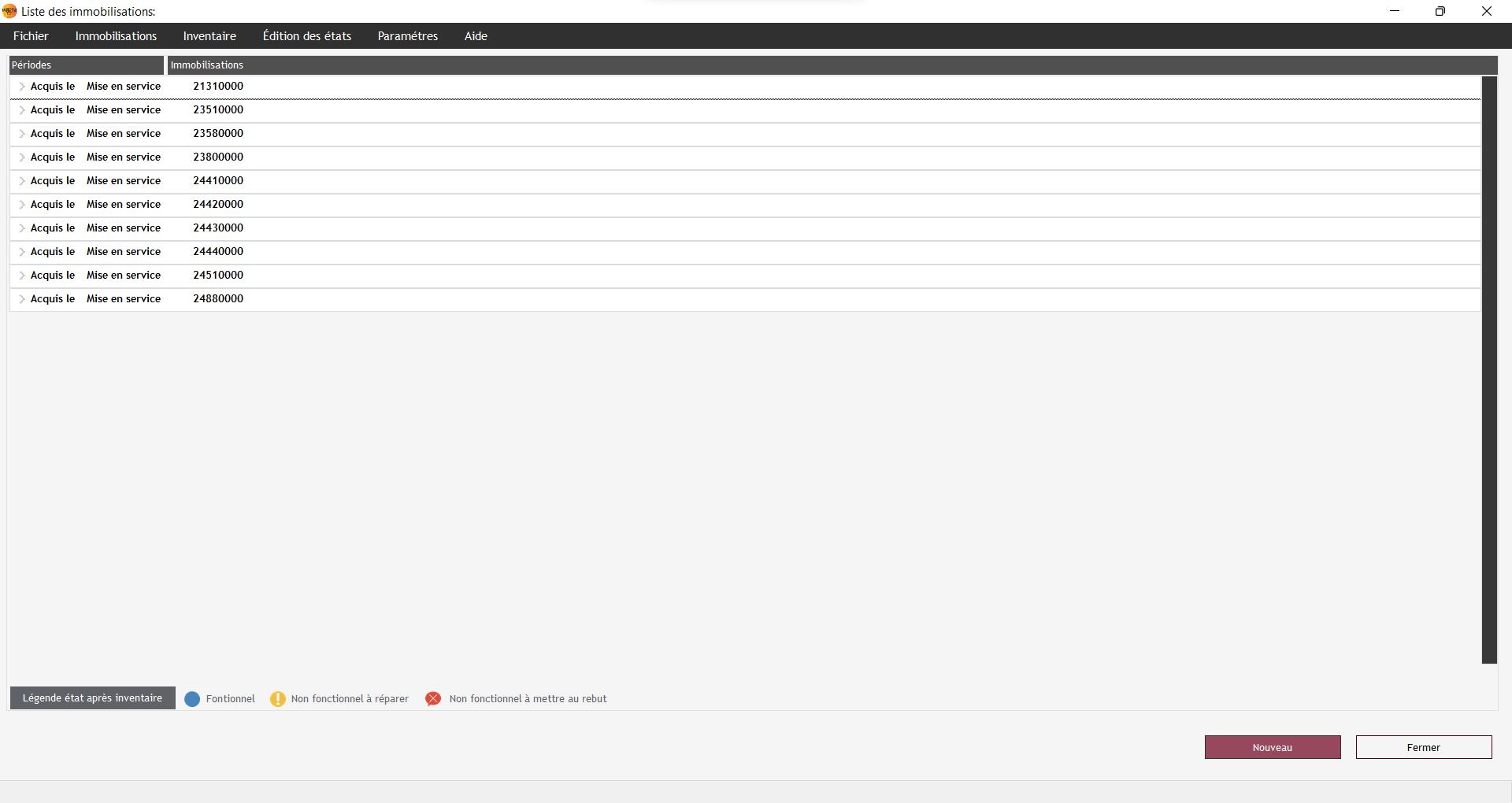The width and height of the screenshot is (1512, 803).
Task: Open the Inventaire menu
Action: tap(209, 36)
